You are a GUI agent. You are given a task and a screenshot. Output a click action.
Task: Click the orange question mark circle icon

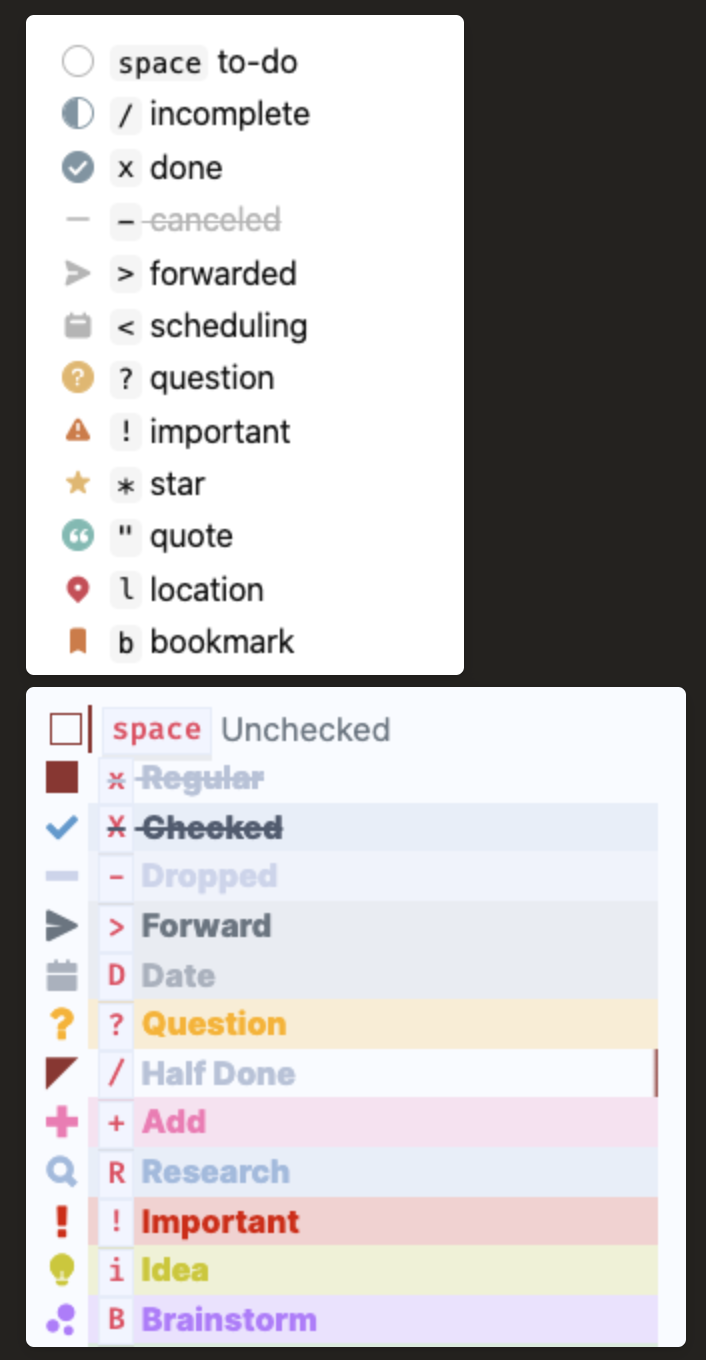[77, 378]
